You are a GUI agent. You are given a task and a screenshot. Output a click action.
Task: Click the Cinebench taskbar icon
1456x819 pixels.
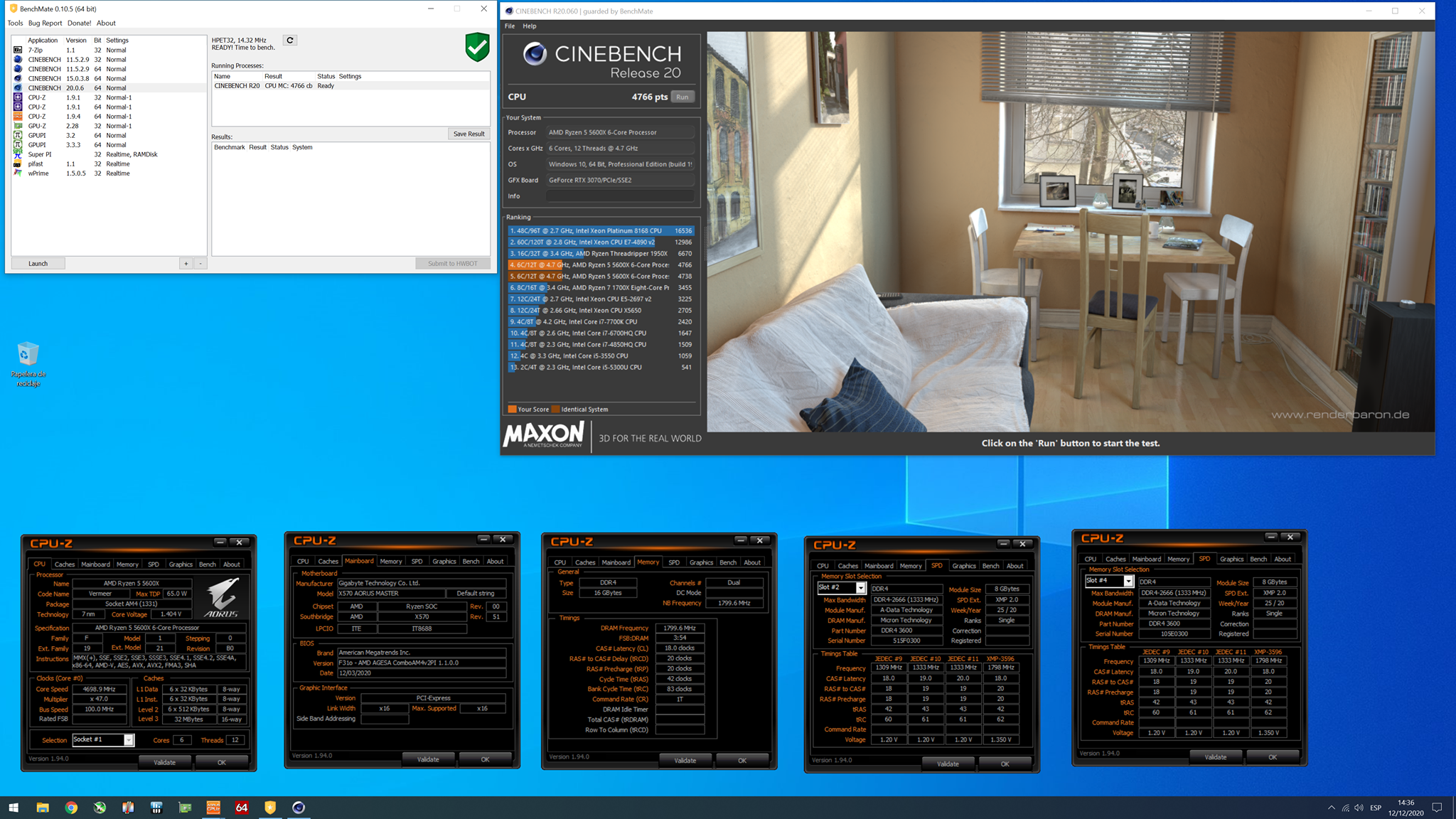[299, 808]
